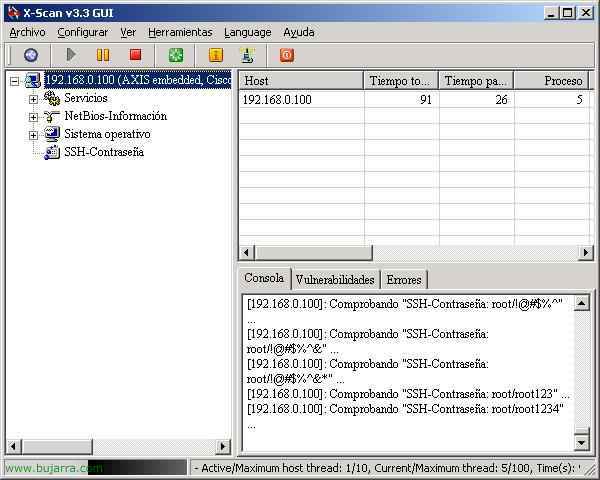The height and width of the screenshot is (480, 600).
Task: Switch to the Vulnerabilidades tab
Action: click(335, 280)
